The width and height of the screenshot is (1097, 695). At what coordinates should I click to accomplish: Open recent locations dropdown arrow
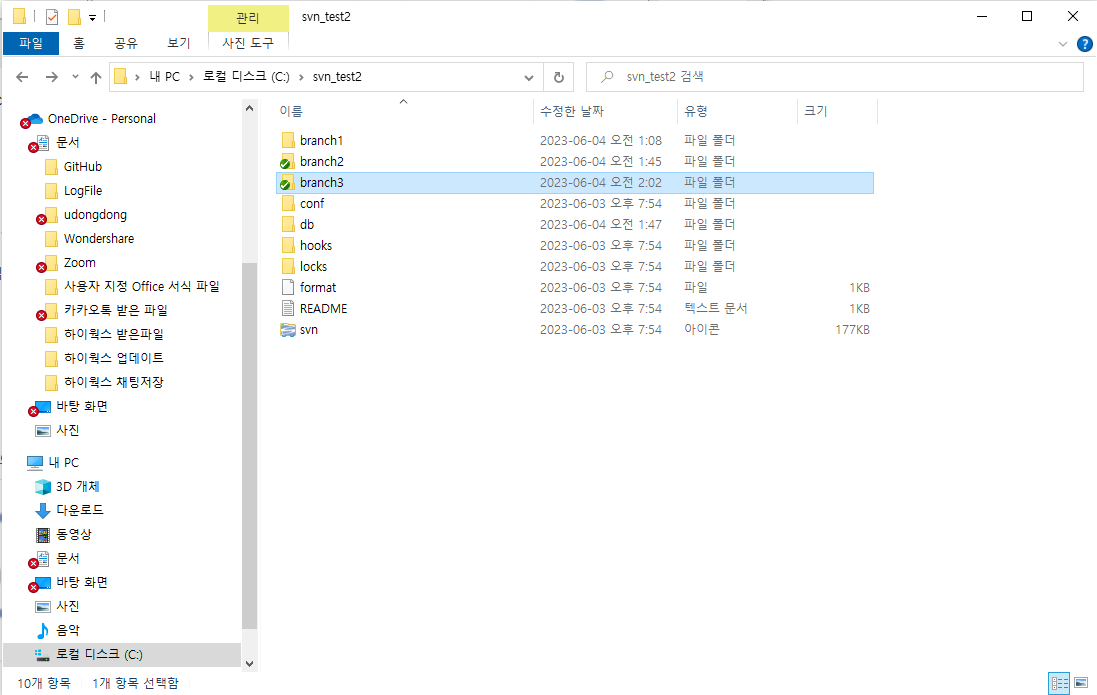pos(75,77)
